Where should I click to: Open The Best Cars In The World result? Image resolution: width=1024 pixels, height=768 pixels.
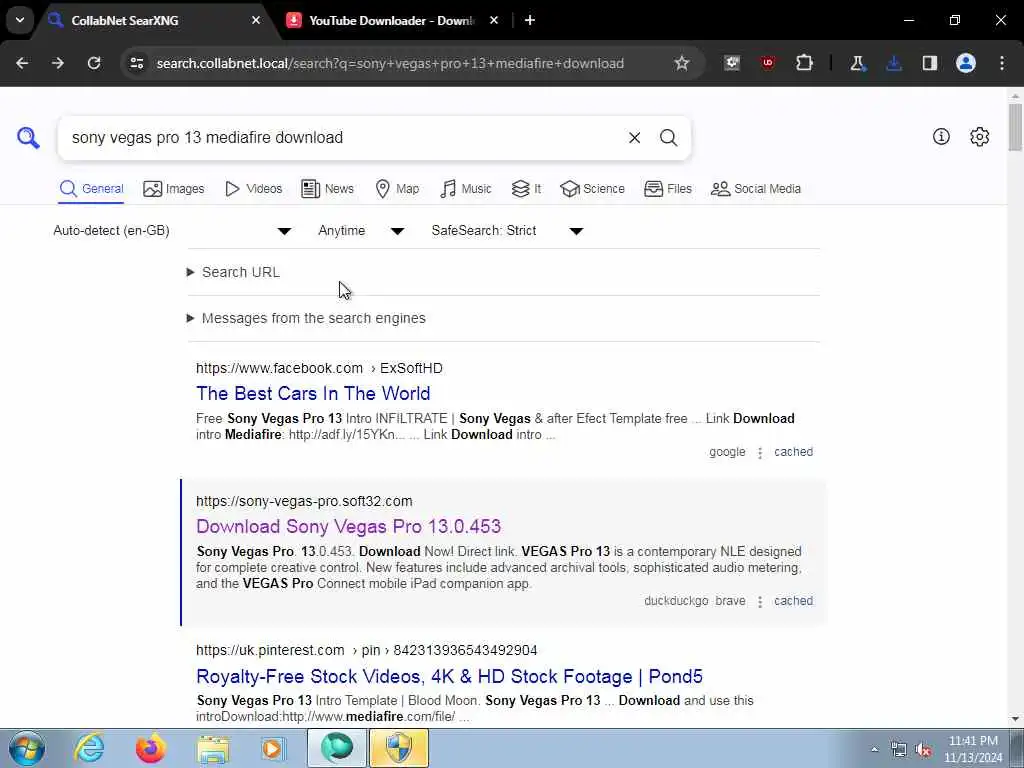pyautogui.click(x=313, y=393)
